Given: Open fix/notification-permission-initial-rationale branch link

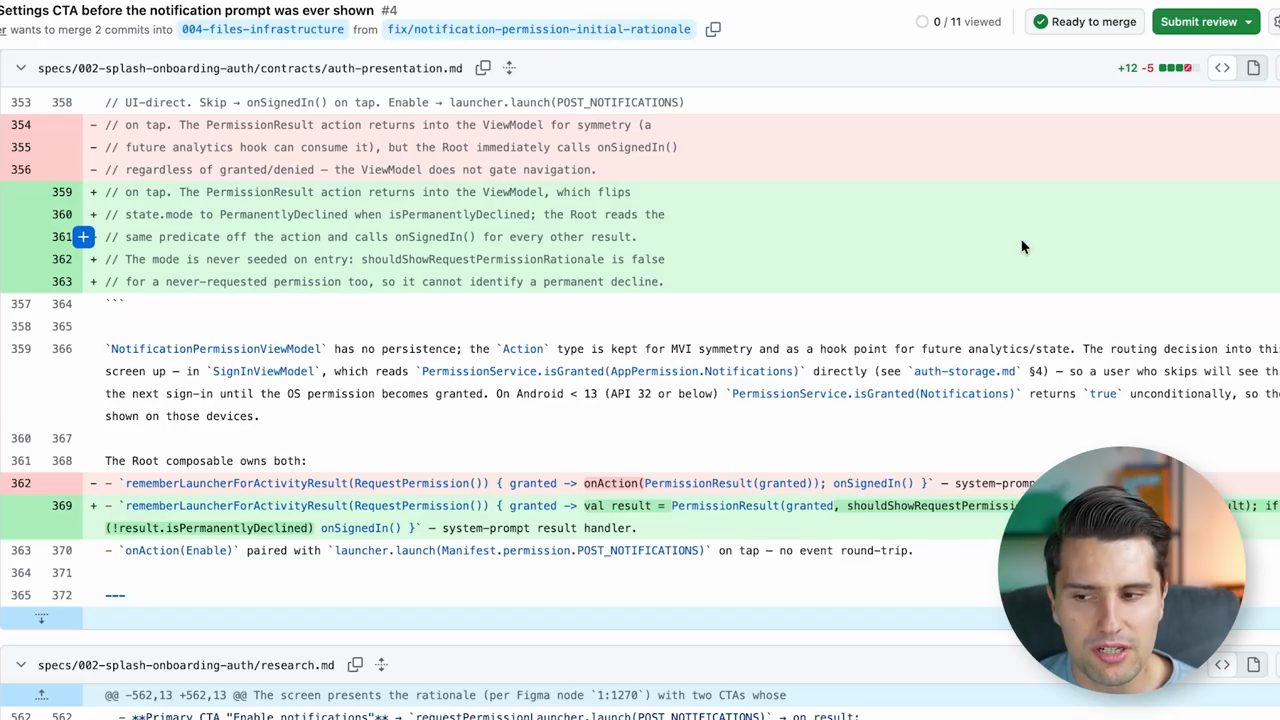Looking at the screenshot, I should [x=539, y=30].
